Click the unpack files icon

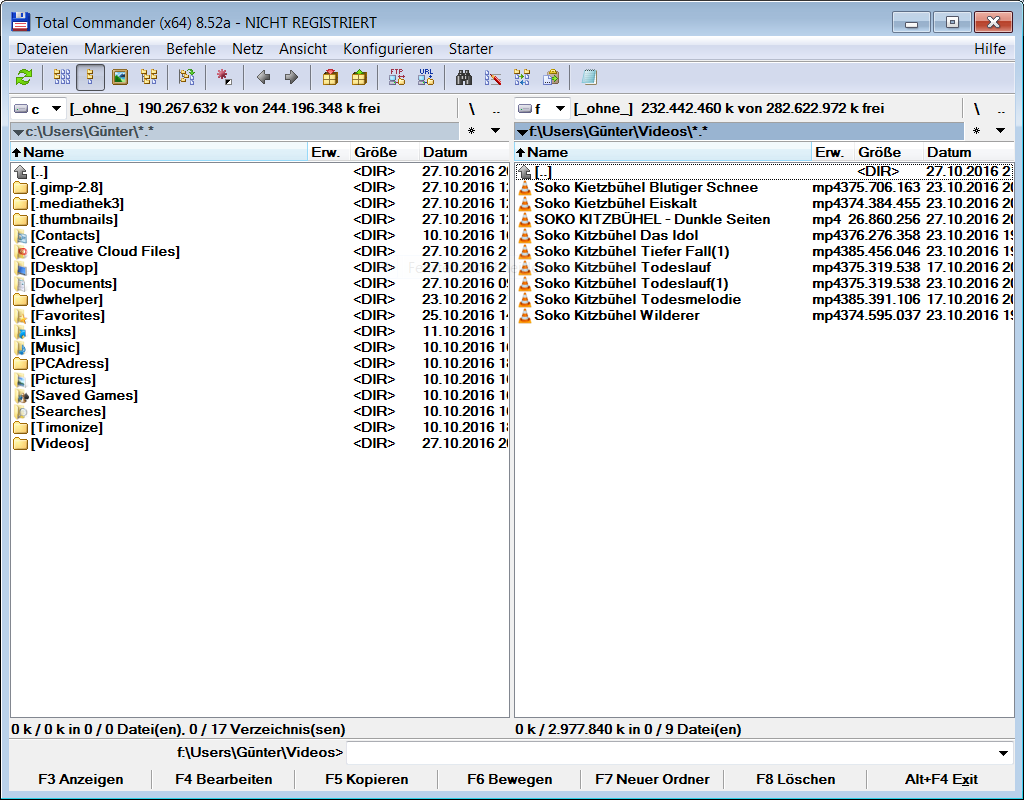[x=359, y=78]
